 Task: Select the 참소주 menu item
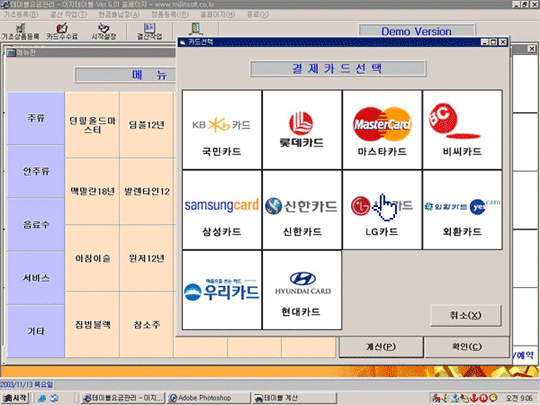147,325
